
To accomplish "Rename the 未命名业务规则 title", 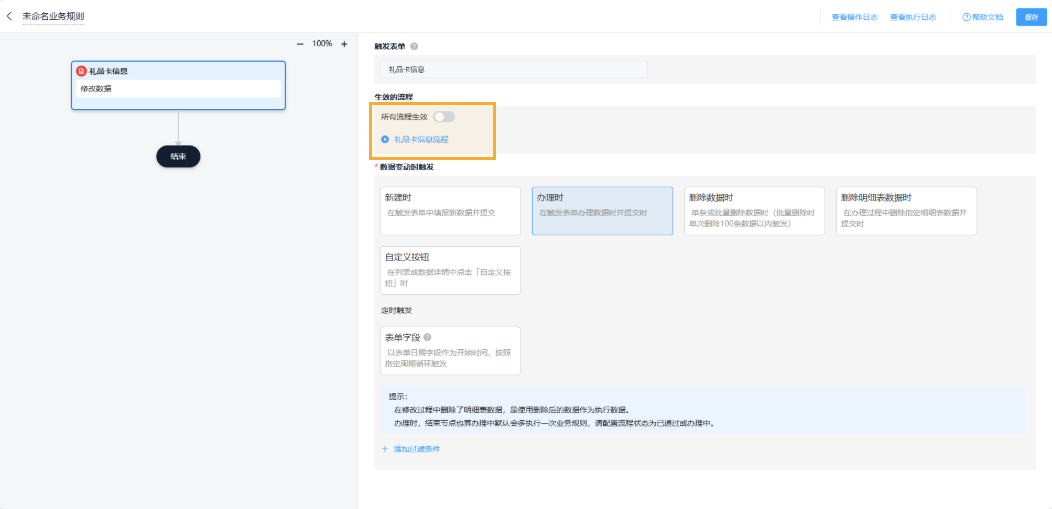I will (53, 15).
